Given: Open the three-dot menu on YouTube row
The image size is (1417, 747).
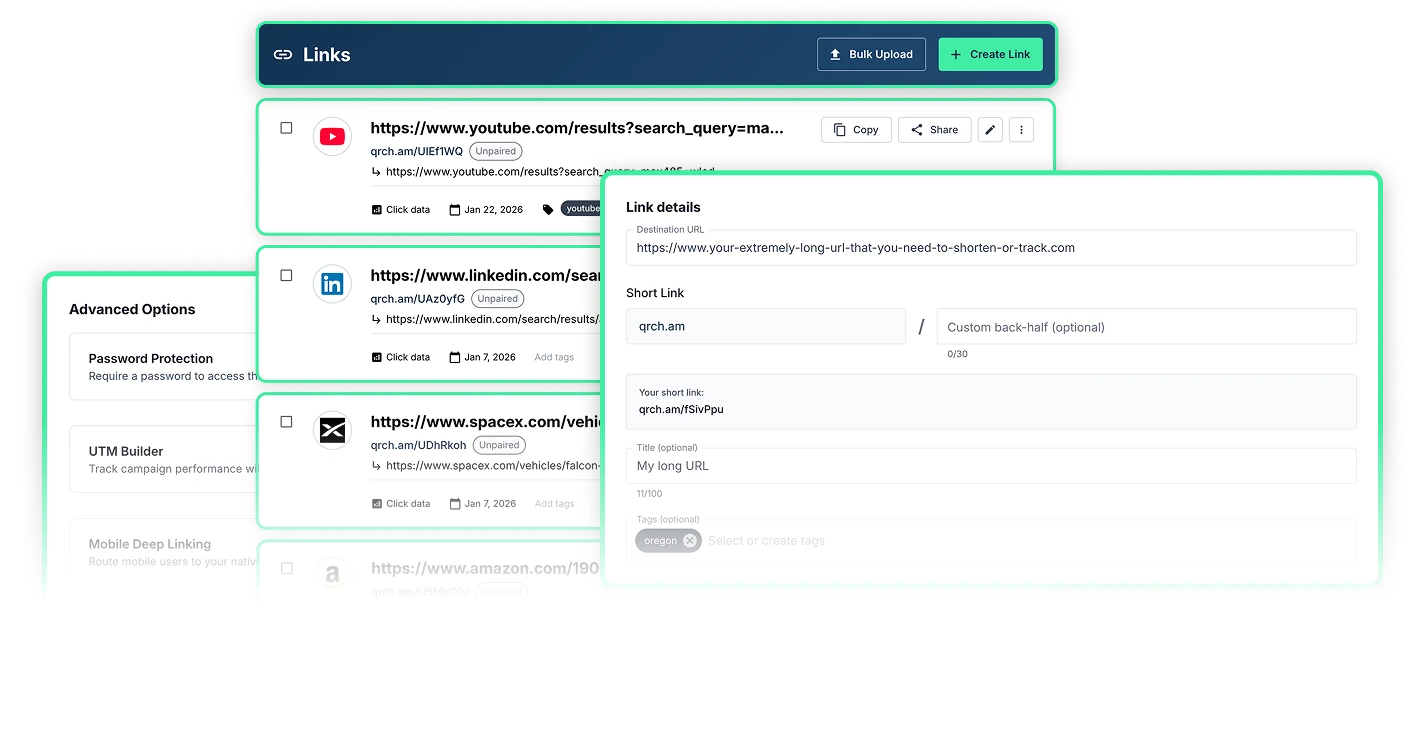Looking at the screenshot, I should coord(1021,130).
